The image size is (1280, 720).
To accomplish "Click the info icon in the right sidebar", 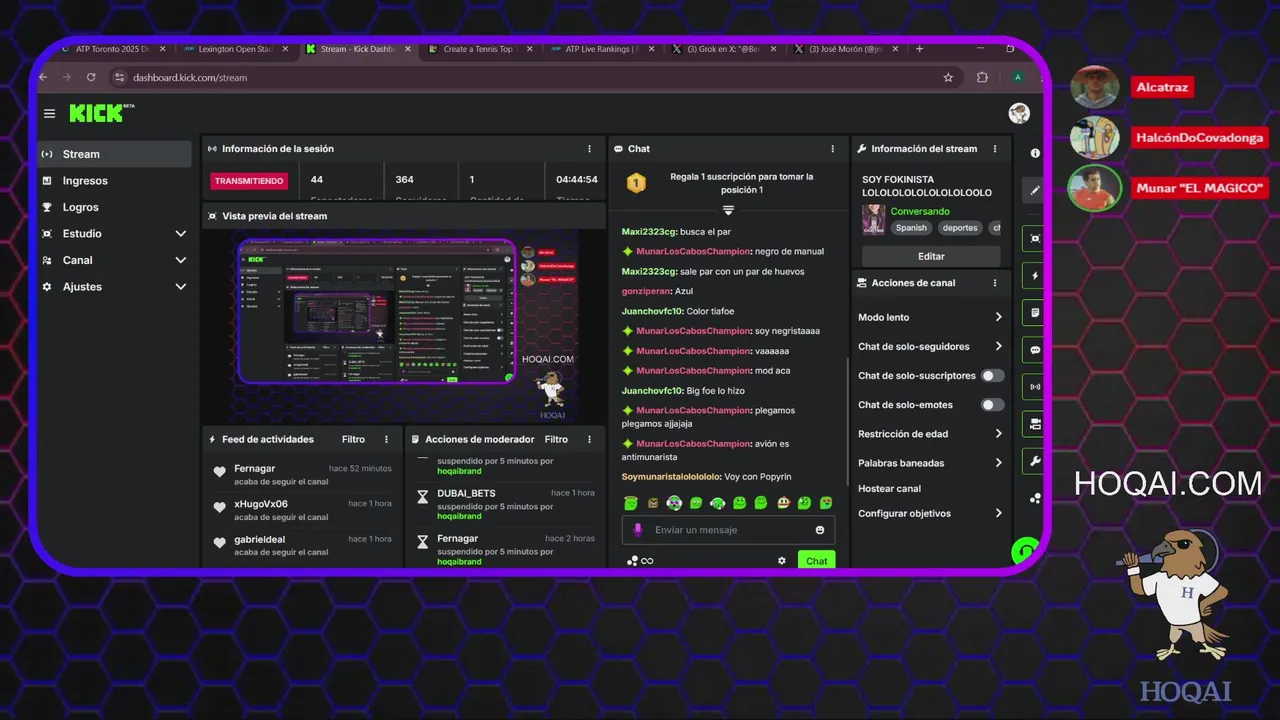I will (1035, 153).
